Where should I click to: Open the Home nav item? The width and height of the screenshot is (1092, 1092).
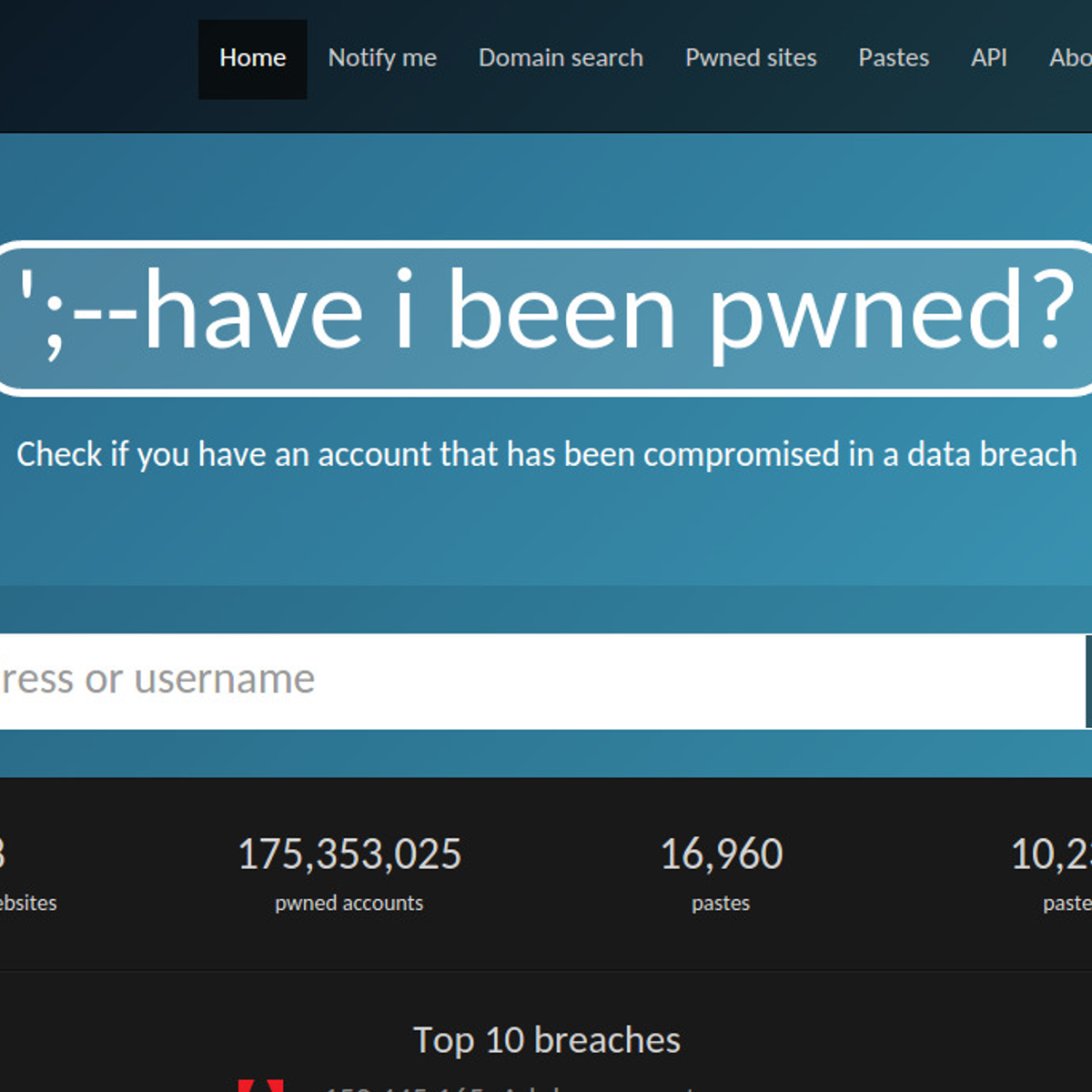pos(252,59)
